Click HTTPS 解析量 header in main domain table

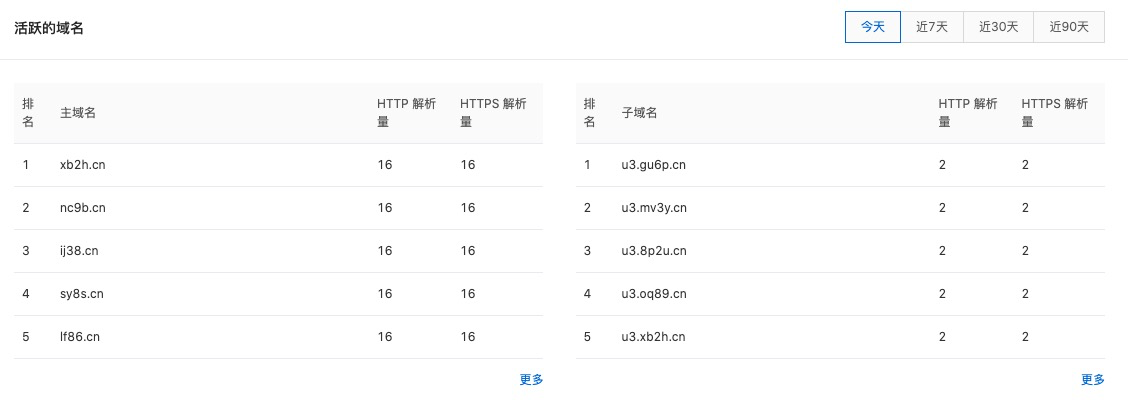click(x=494, y=113)
